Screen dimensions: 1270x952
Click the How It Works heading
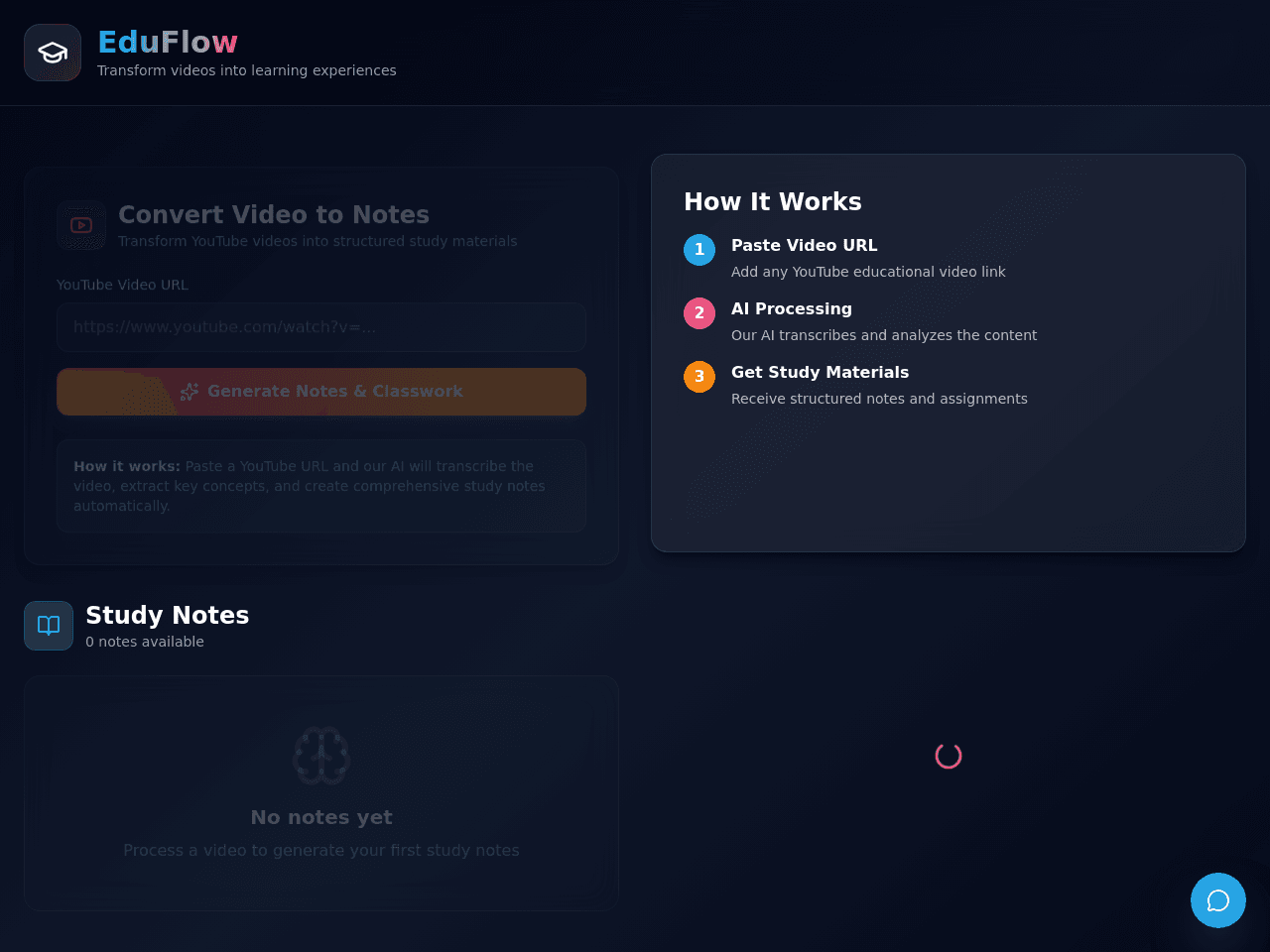(773, 201)
